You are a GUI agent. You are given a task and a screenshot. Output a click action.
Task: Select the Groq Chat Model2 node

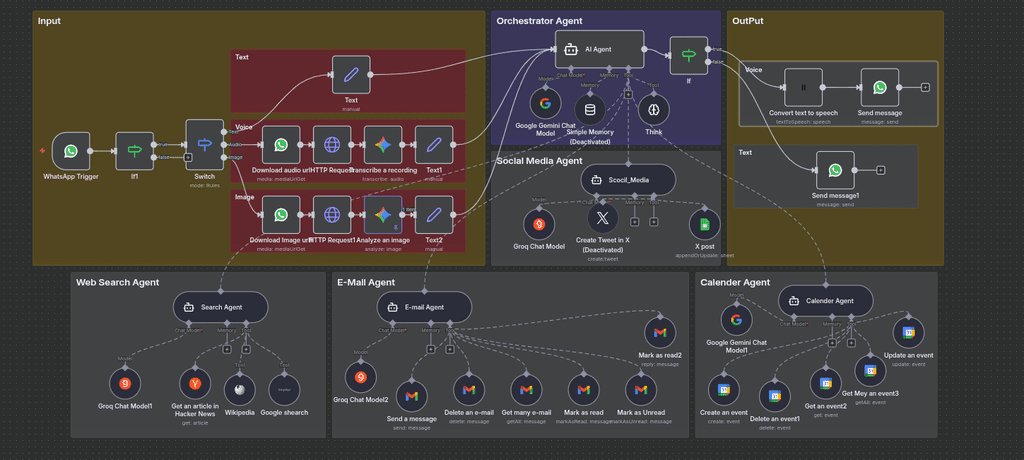point(361,378)
